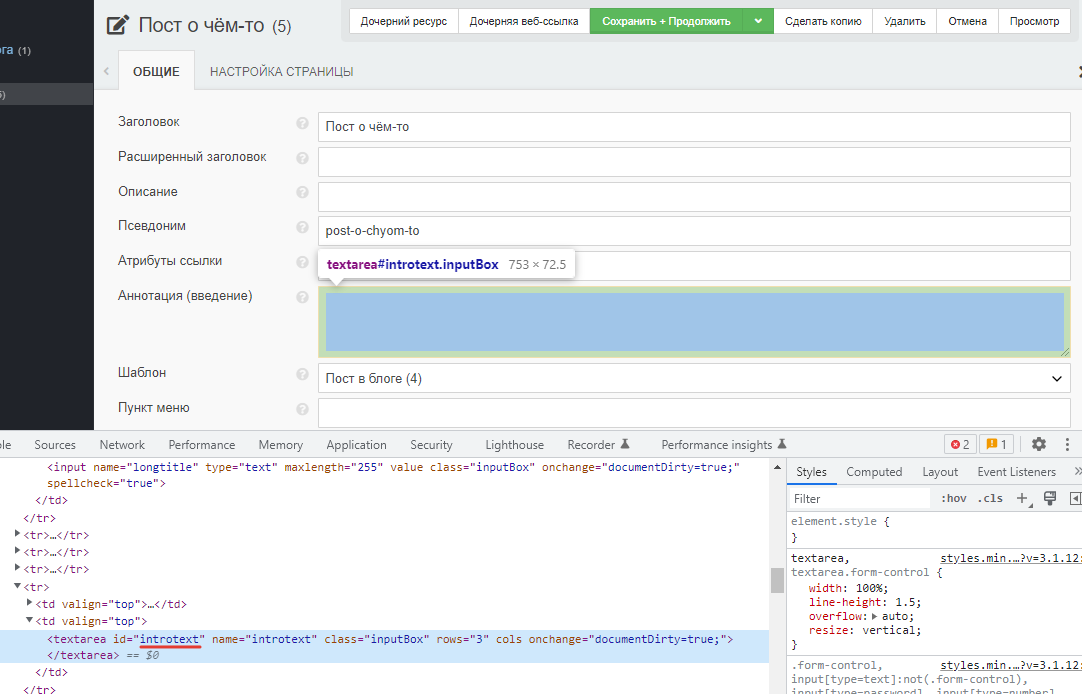This screenshot has height=694, width=1082.
Task: Toggle the computed styles sidebar button
Action: (1076, 498)
